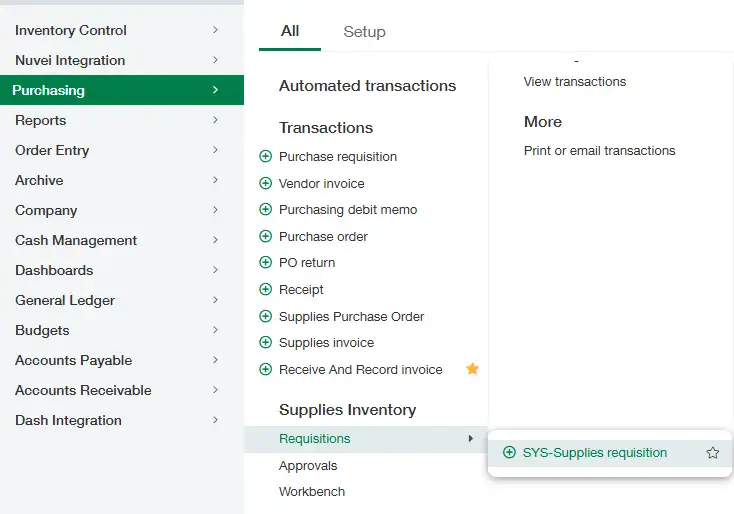The height and width of the screenshot is (514, 734).
Task: Click plus icon next to Purchasing debit memo
Action: 265,210
